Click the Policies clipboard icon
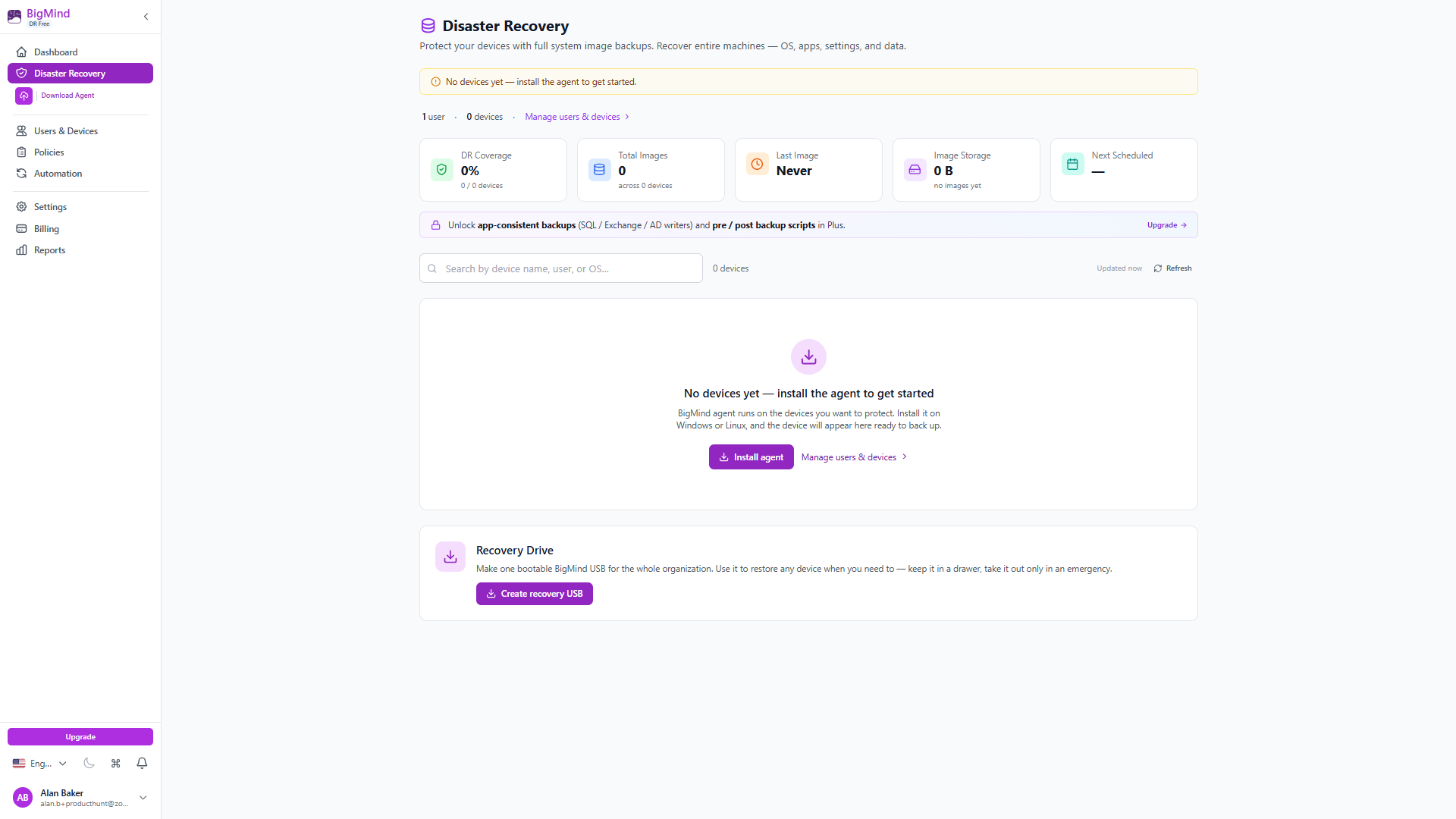The width and height of the screenshot is (1456, 819). coord(22,152)
